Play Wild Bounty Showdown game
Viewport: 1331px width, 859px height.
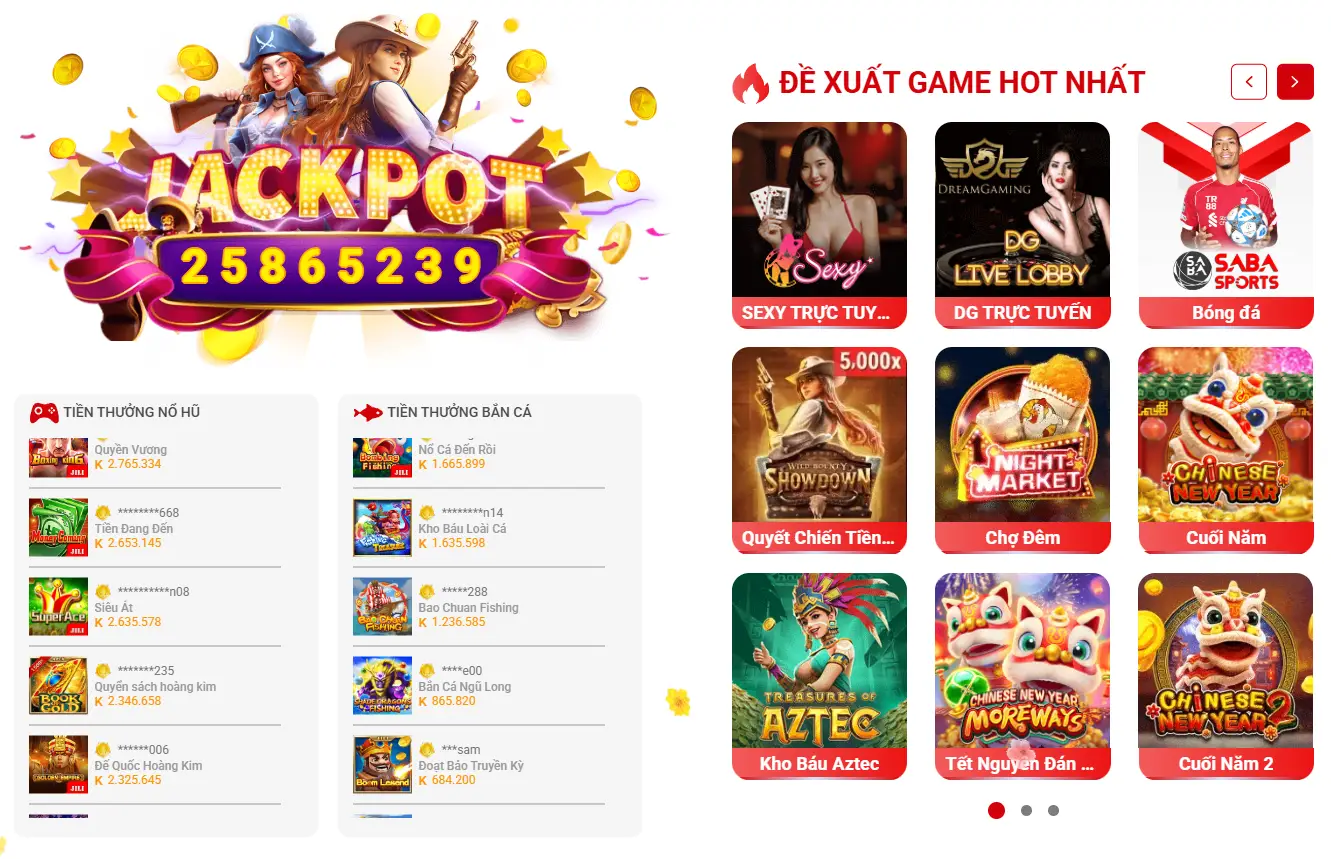pos(819,450)
